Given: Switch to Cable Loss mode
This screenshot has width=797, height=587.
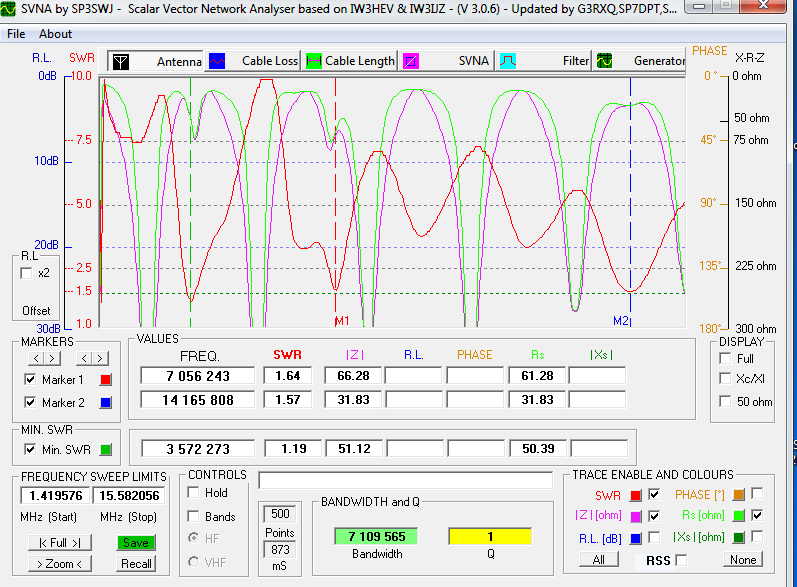Looking at the screenshot, I should (x=217, y=61).
